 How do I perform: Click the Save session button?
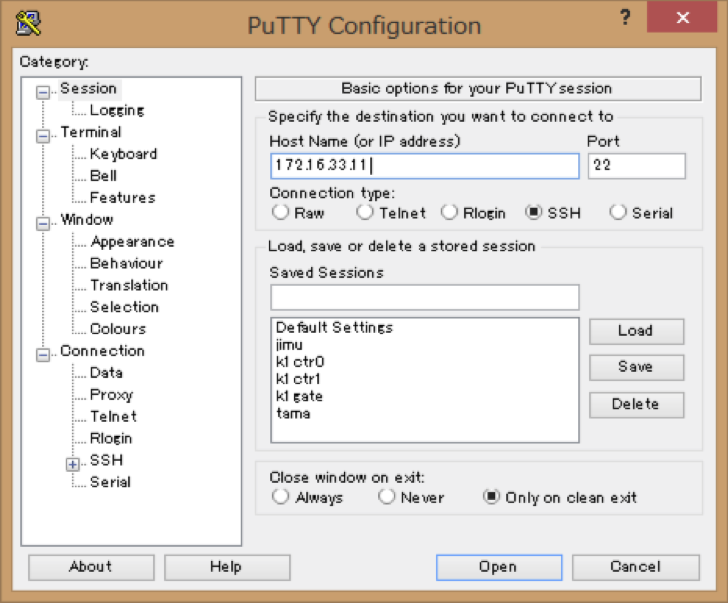(x=636, y=367)
